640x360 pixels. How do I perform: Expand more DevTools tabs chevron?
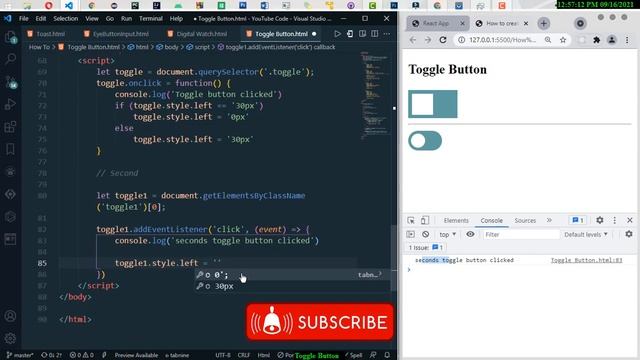pyautogui.click(x=549, y=220)
